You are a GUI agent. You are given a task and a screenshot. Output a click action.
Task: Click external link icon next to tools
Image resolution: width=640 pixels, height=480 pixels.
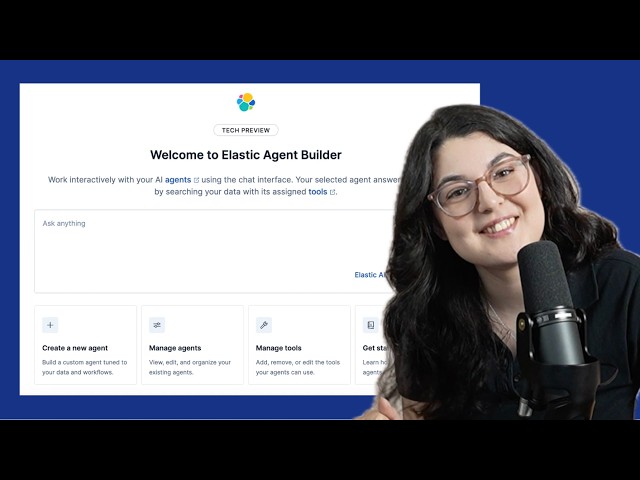click(333, 192)
